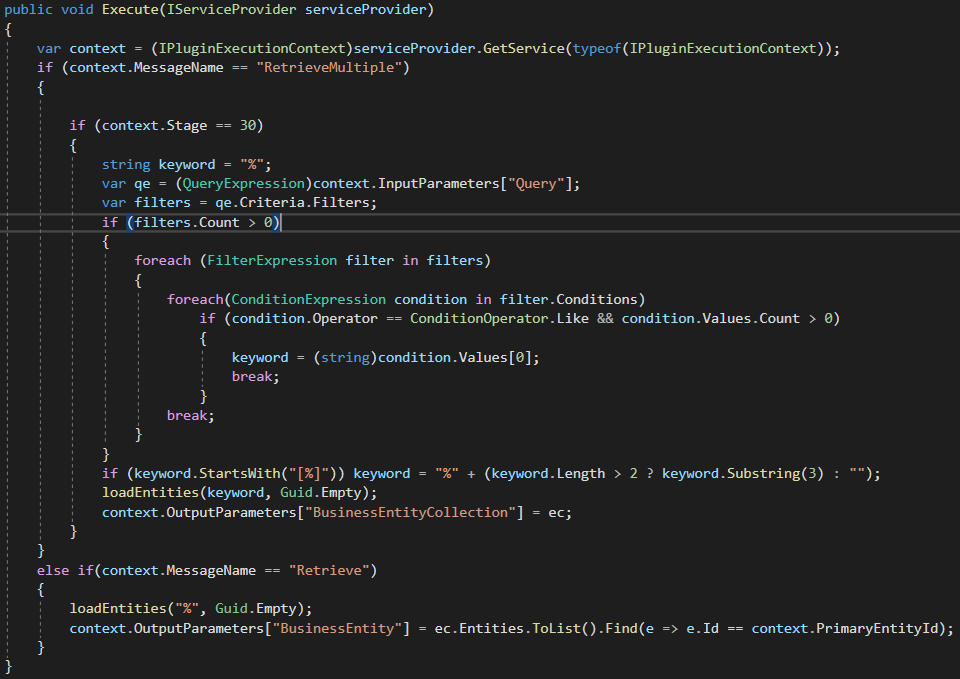Image resolution: width=960 pixels, height=679 pixels.
Task: Click the Stage property in context.Stage
Action: coord(187,126)
